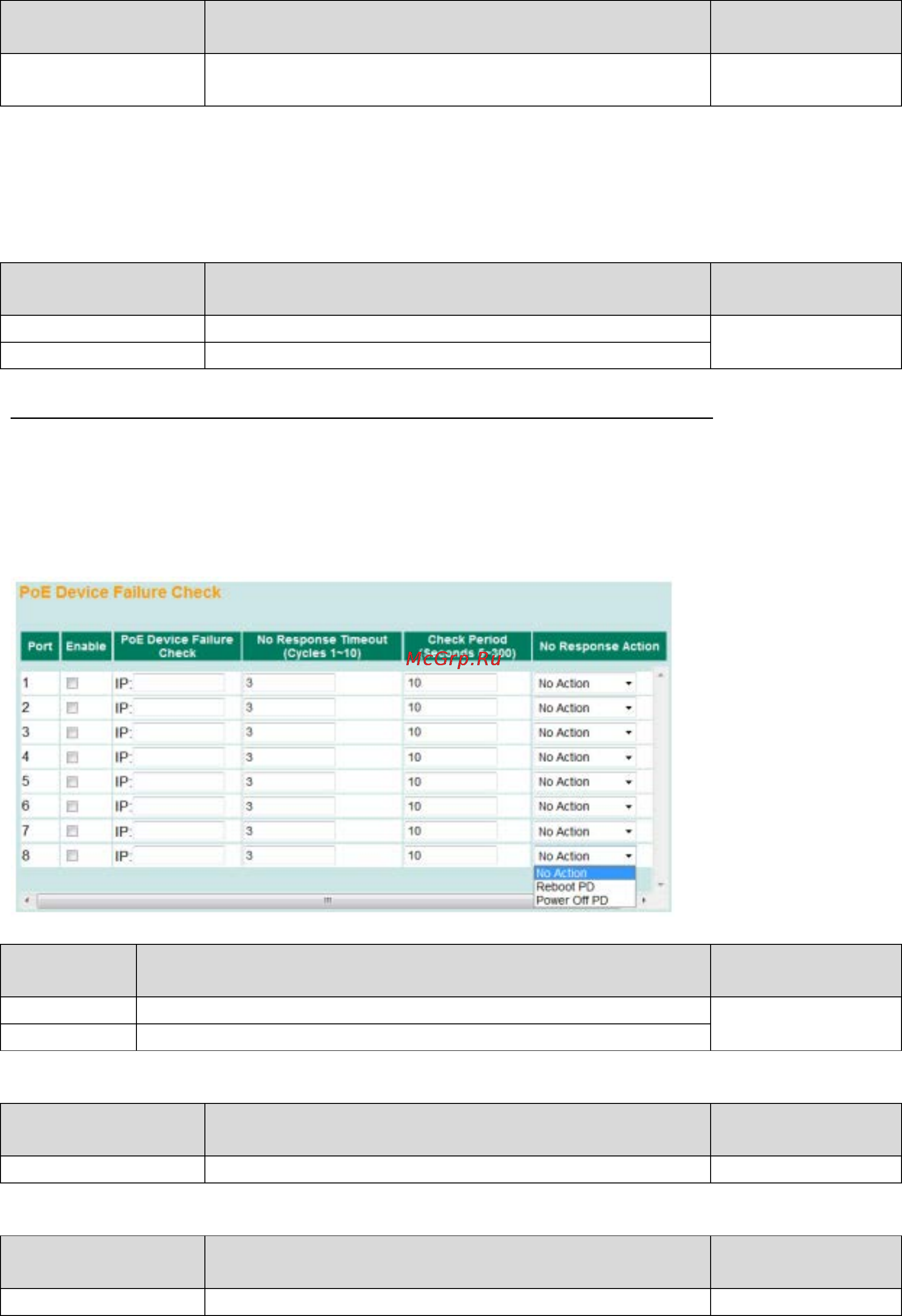Select No Action in the open dropdown list
902x1316 pixels.
point(585,873)
